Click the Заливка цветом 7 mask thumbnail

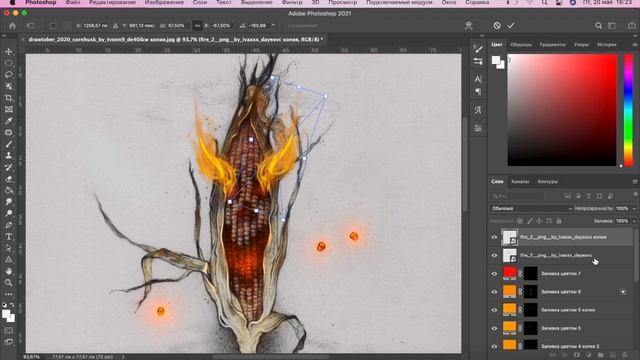(531, 273)
